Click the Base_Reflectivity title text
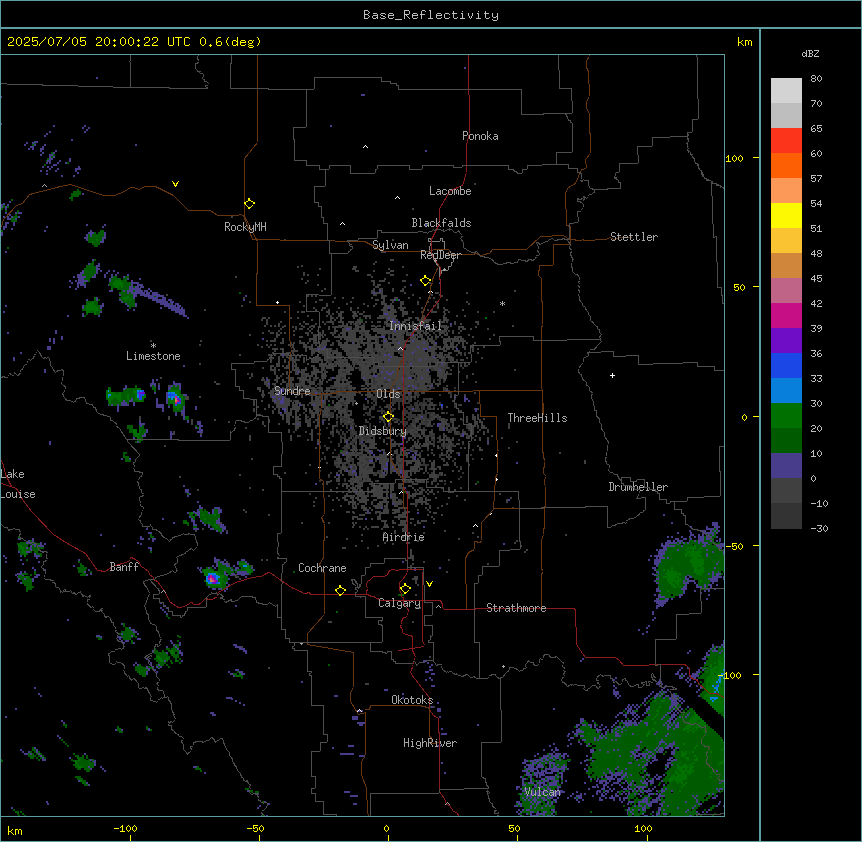This screenshot has width=862, height=842. coord(431,15)
